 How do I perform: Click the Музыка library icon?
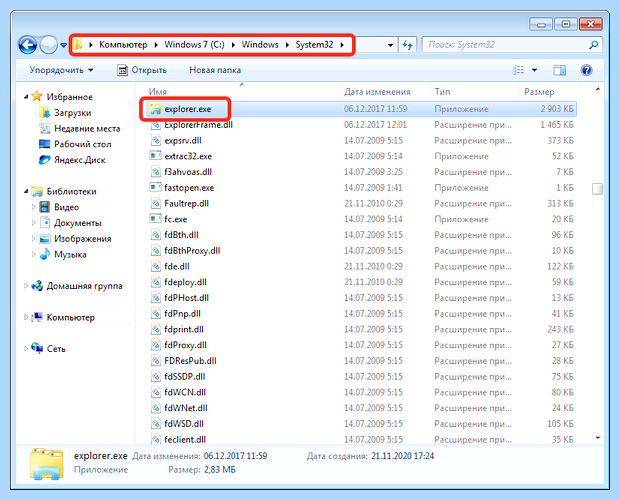click(x=45, y=254)
